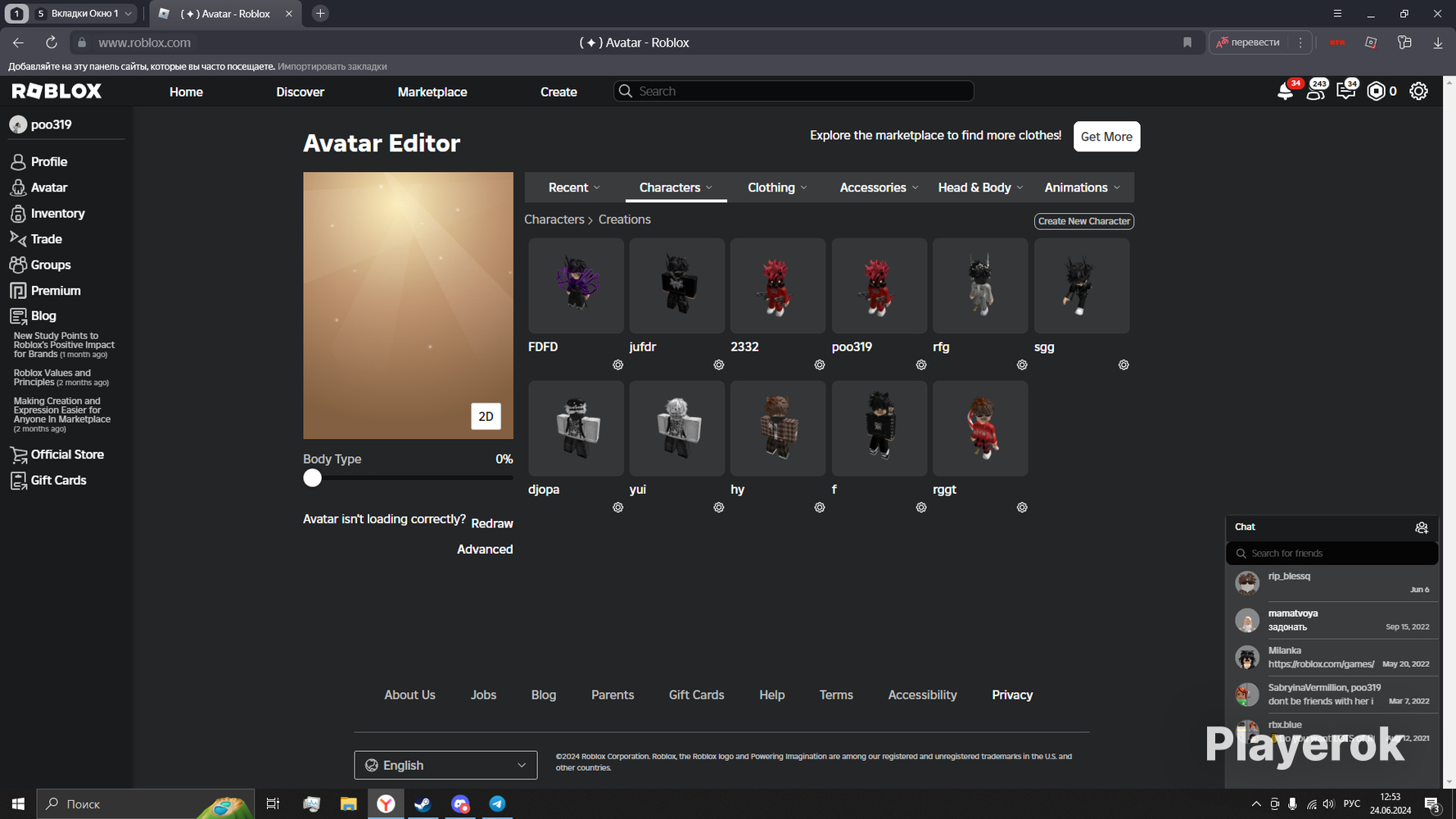This screenshot has height=819, width=1456.
Task: Click the translate page button
Action: tap(1248, 43)
